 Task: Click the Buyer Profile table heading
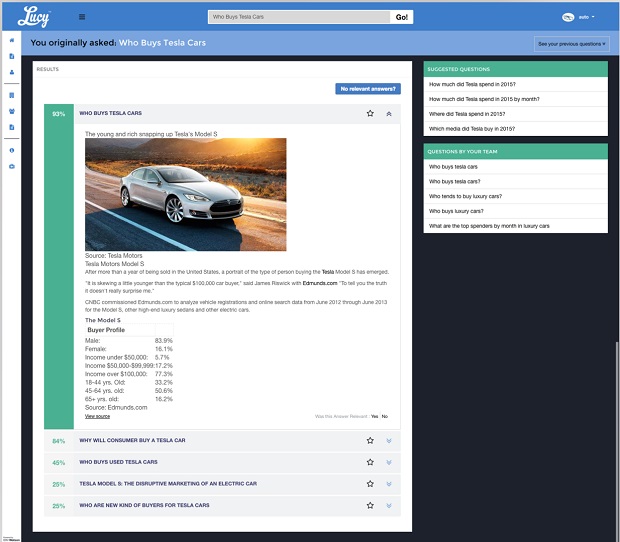106,330
